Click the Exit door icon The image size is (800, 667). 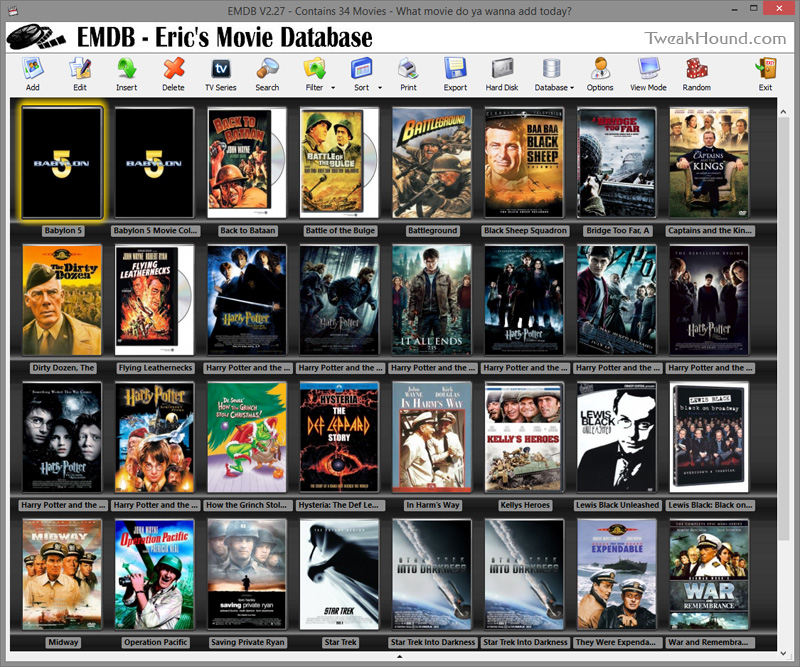[x=765, y=68]
